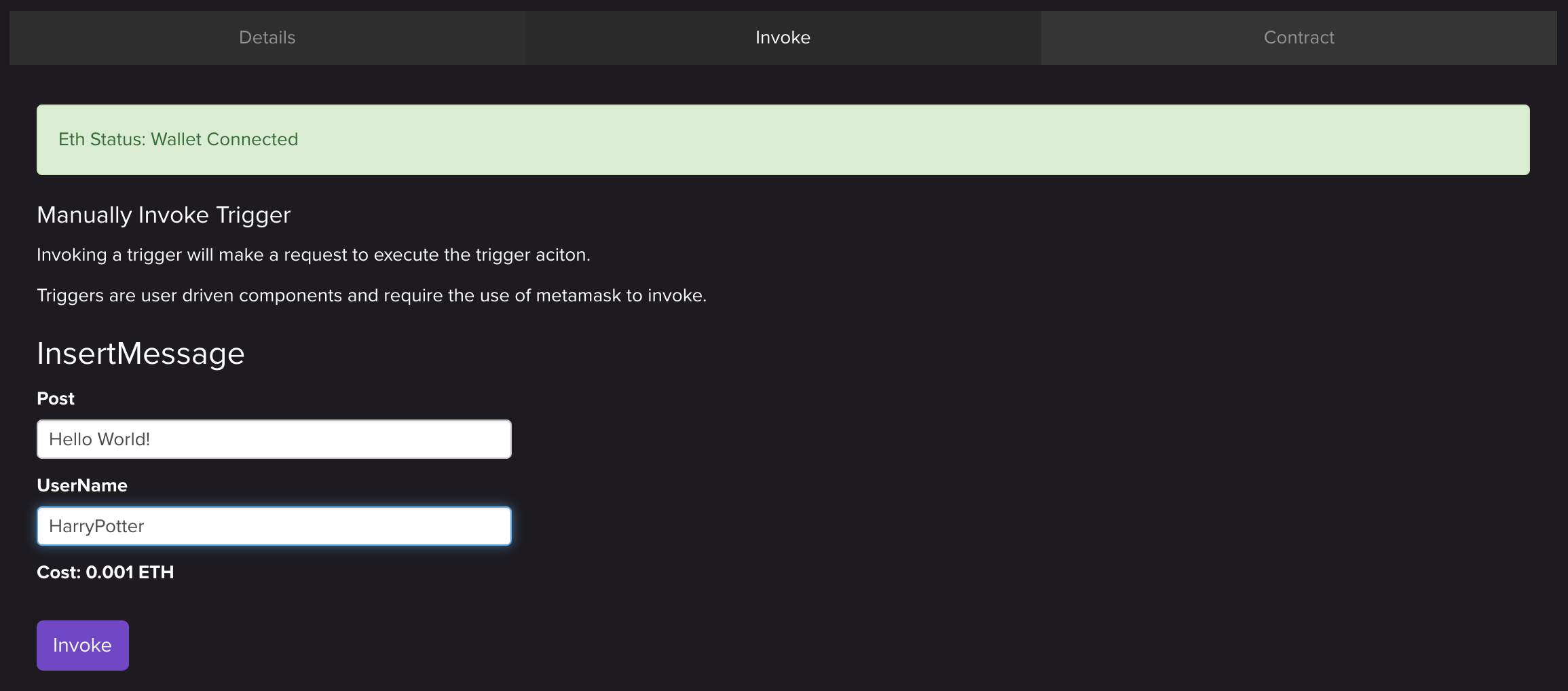
Task: Open the Contract tab
Action: click(x=1299, y=38)
